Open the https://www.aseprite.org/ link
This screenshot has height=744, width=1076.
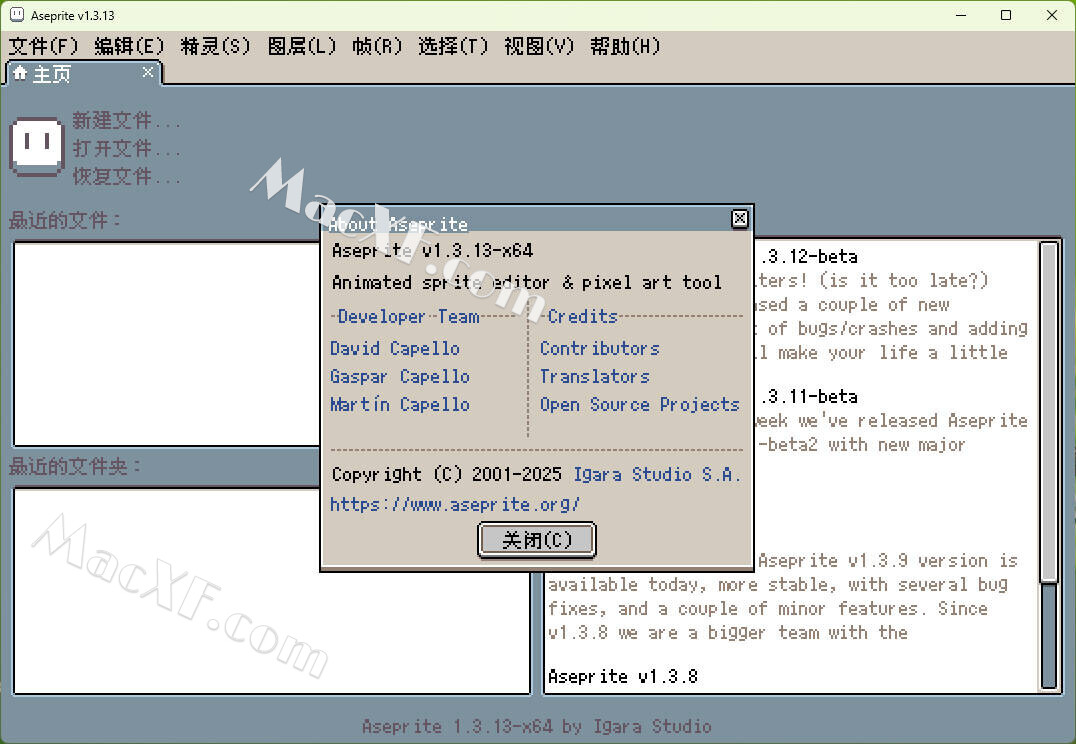pyautogui.click(x=455, y=504)
